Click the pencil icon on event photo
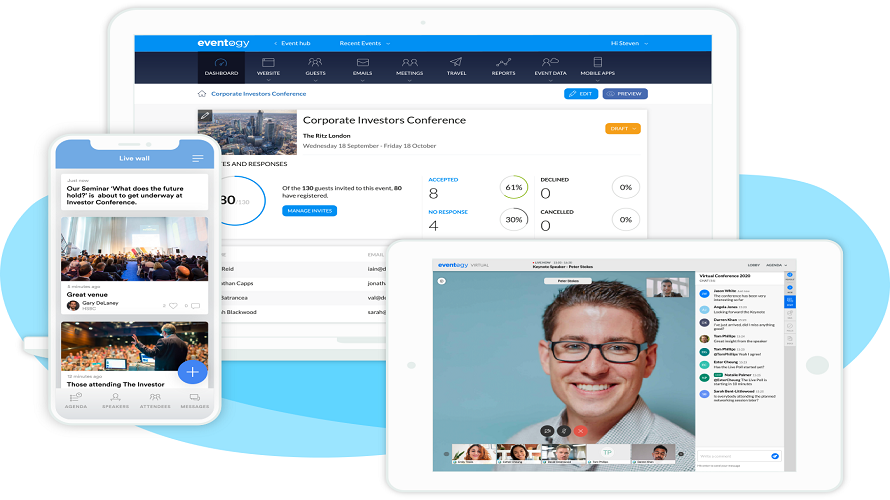Viewport: 890px width, 500px height. click(205, 116)
